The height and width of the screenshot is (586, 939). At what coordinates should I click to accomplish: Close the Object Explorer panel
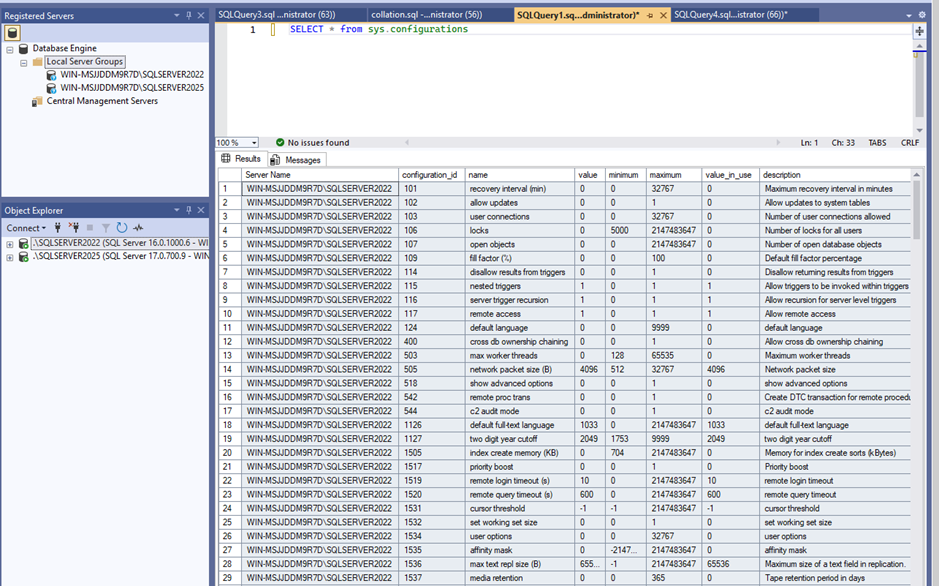pos(201,210)
